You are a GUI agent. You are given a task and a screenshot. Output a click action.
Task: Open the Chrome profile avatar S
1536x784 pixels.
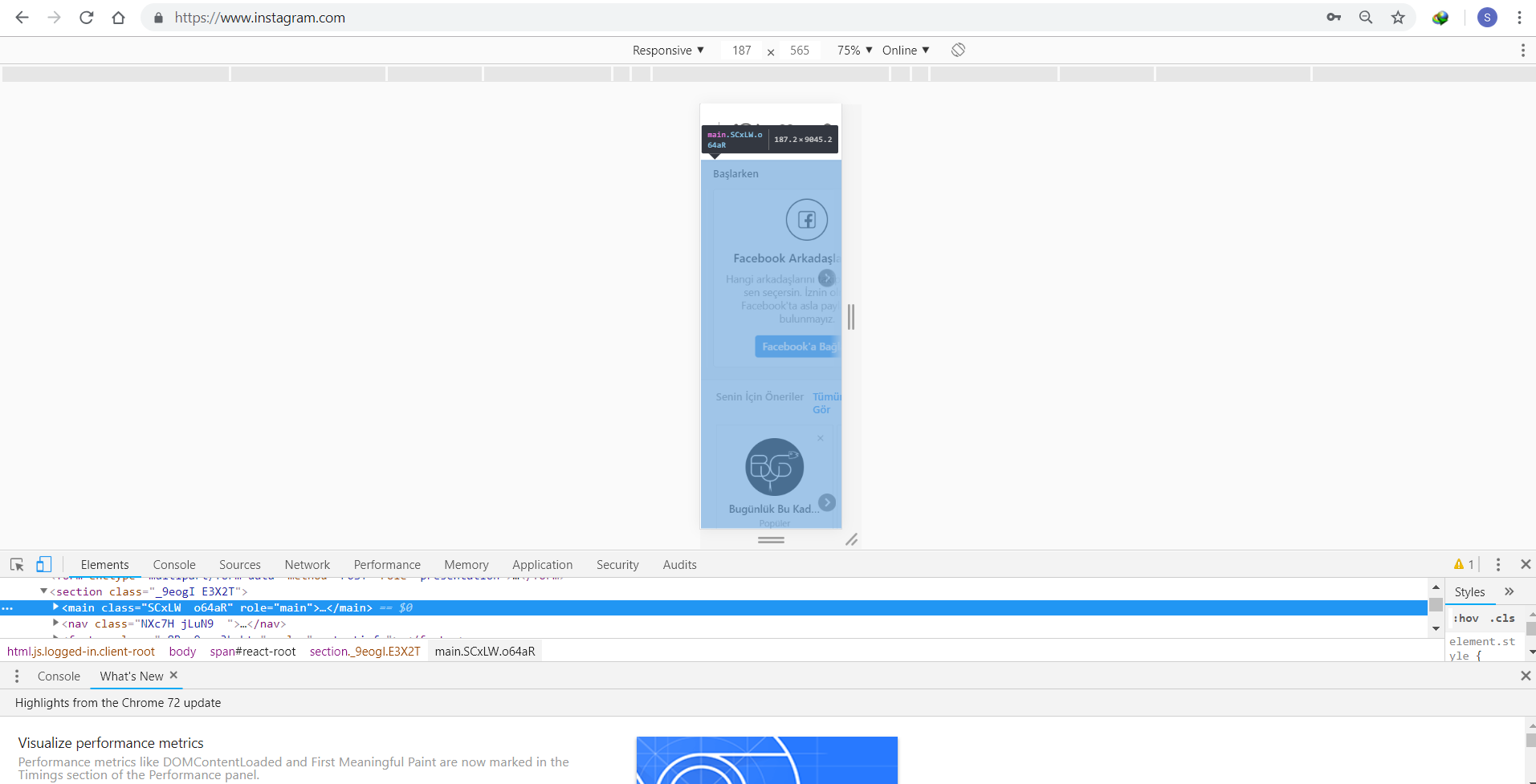(x=1487, y=18)
